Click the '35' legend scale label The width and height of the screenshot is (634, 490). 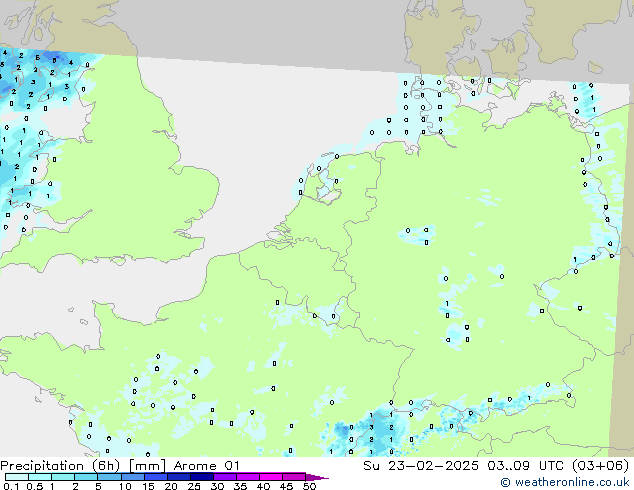240,486
